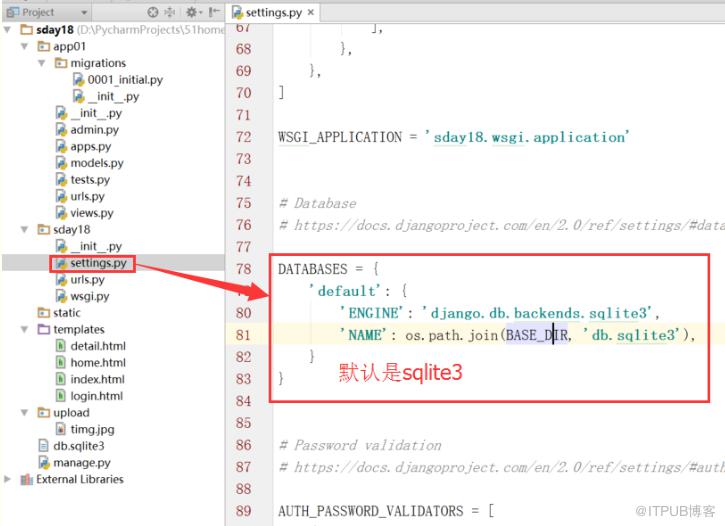725x526 pixels.
Task: Select models.py file icon
Action: [61, 163]
